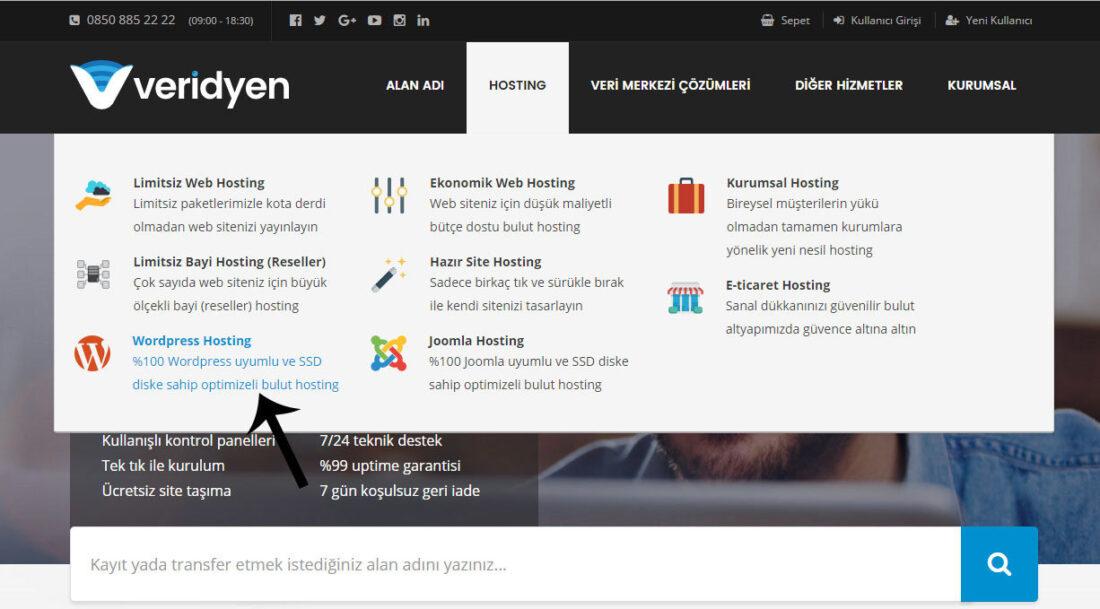Open the Joomla Hosting link
The image size is (1100, 609).
[476, 340]
